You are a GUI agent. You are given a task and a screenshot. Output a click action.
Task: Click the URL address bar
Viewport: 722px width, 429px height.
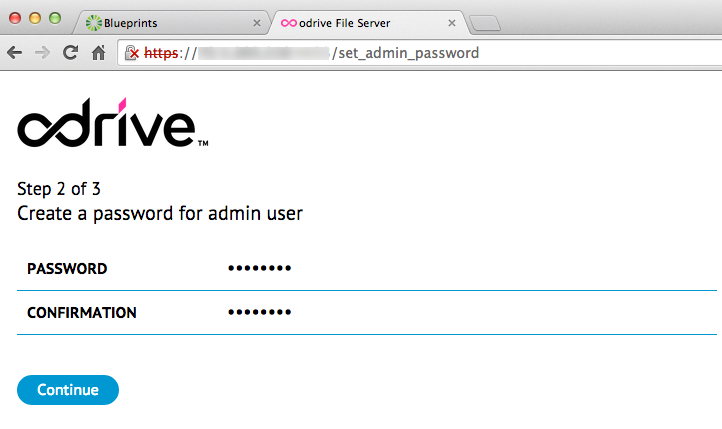pyautogui.click(x=420, y=53)
